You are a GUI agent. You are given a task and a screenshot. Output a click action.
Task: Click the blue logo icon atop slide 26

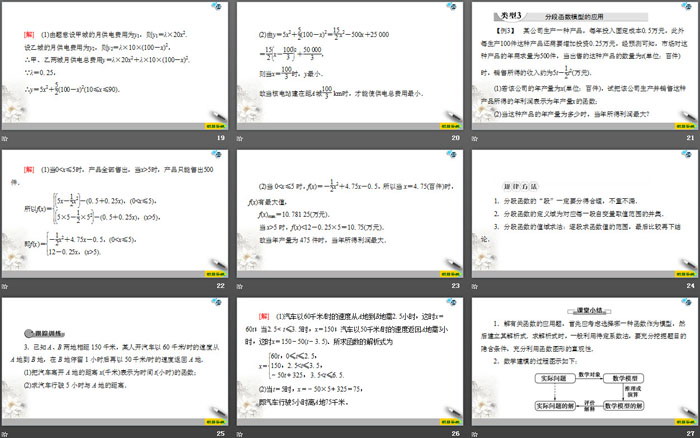[x=451, y=302]
